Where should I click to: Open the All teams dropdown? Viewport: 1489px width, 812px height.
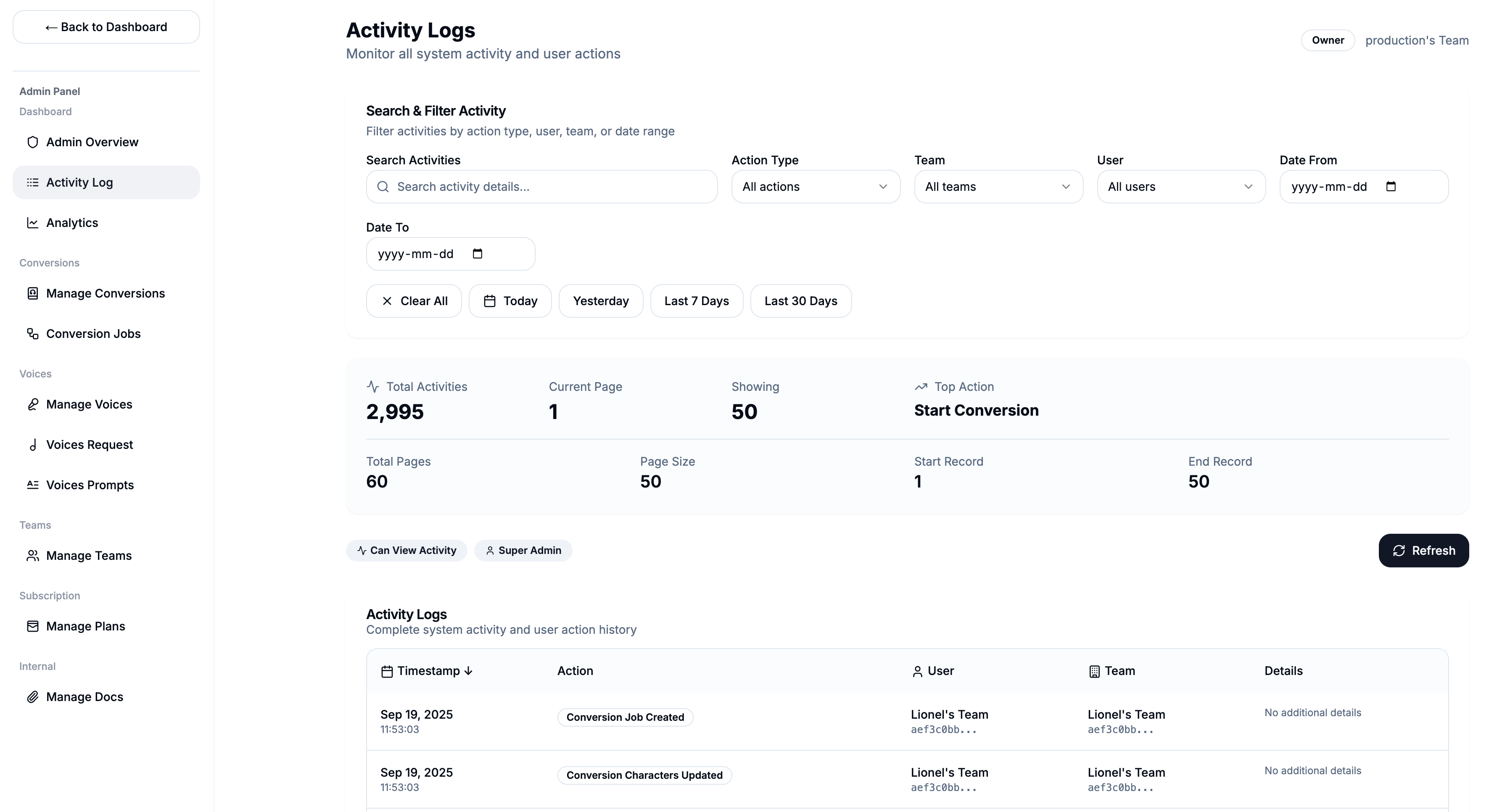click(998, 187)
